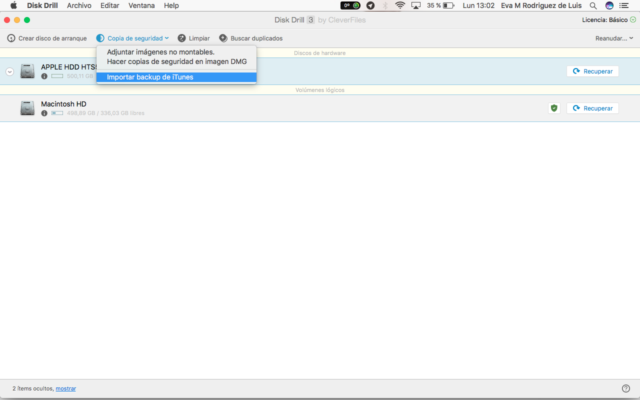Open Siri from the menu bar
The image size is (640, 400).
[609, 6]
